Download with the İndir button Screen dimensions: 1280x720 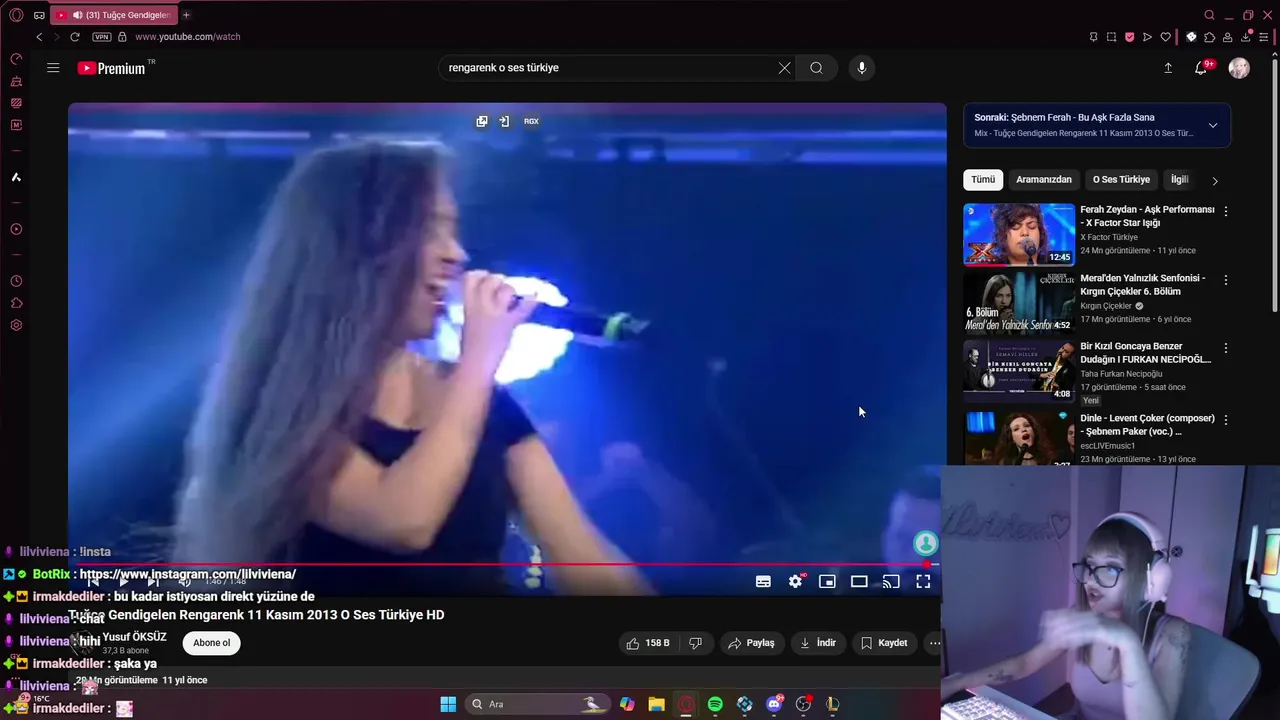[x=818, y=643]
